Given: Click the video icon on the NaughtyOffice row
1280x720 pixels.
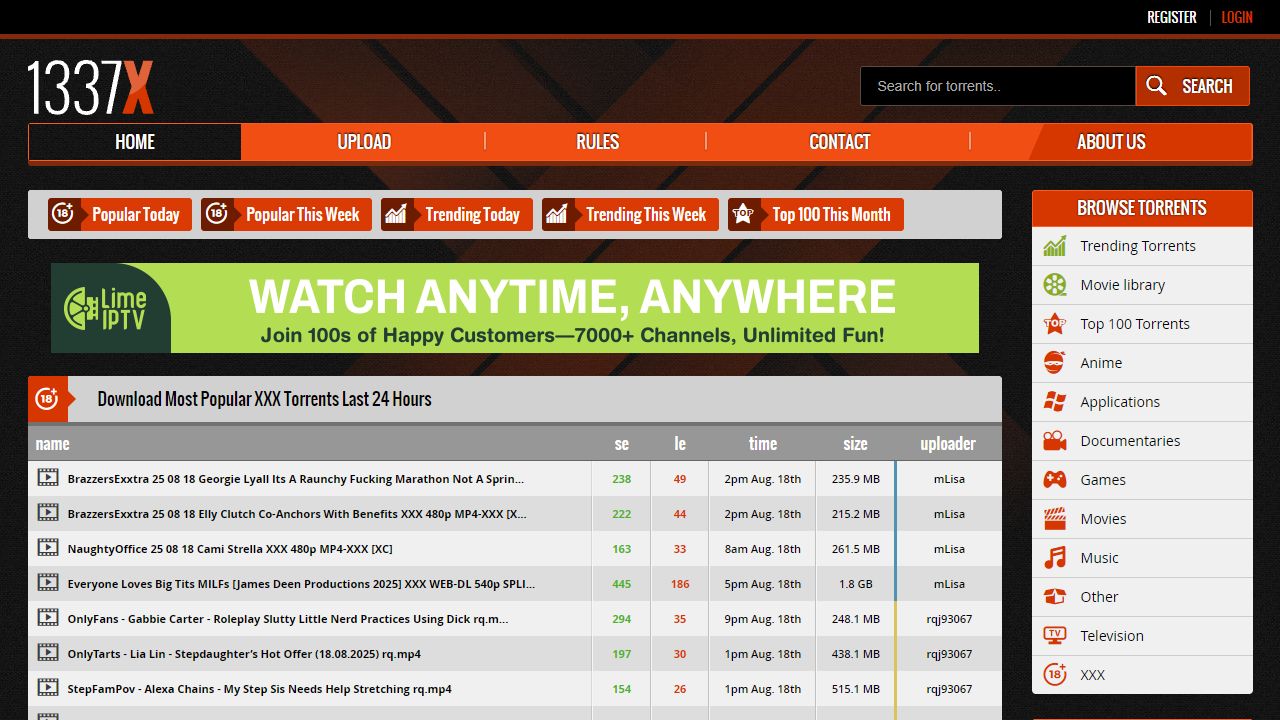Looking at the screenshot, I should click(48, 548).
